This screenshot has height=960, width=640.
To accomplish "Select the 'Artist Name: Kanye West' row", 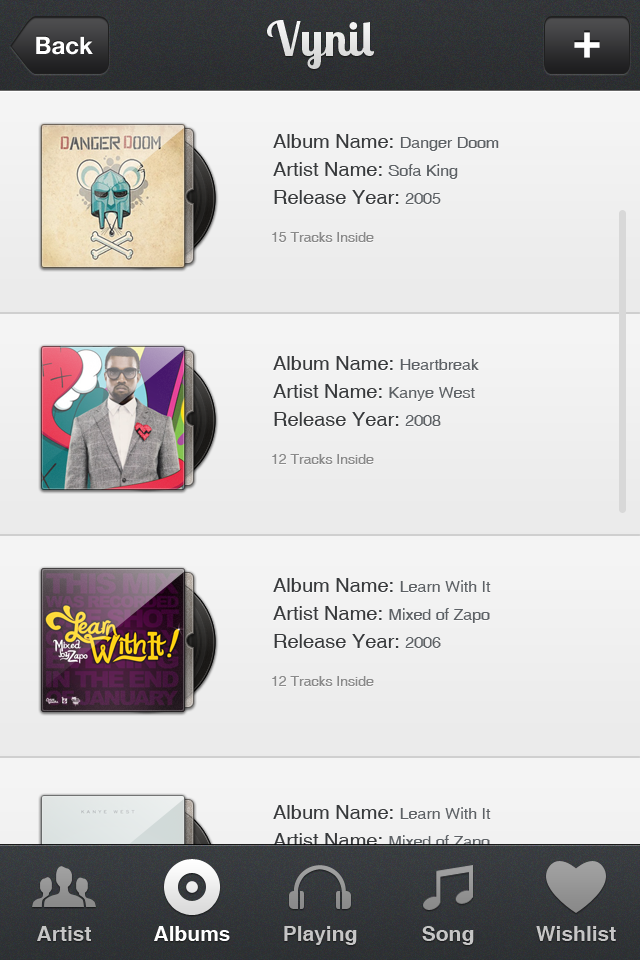I will (374, 392).
